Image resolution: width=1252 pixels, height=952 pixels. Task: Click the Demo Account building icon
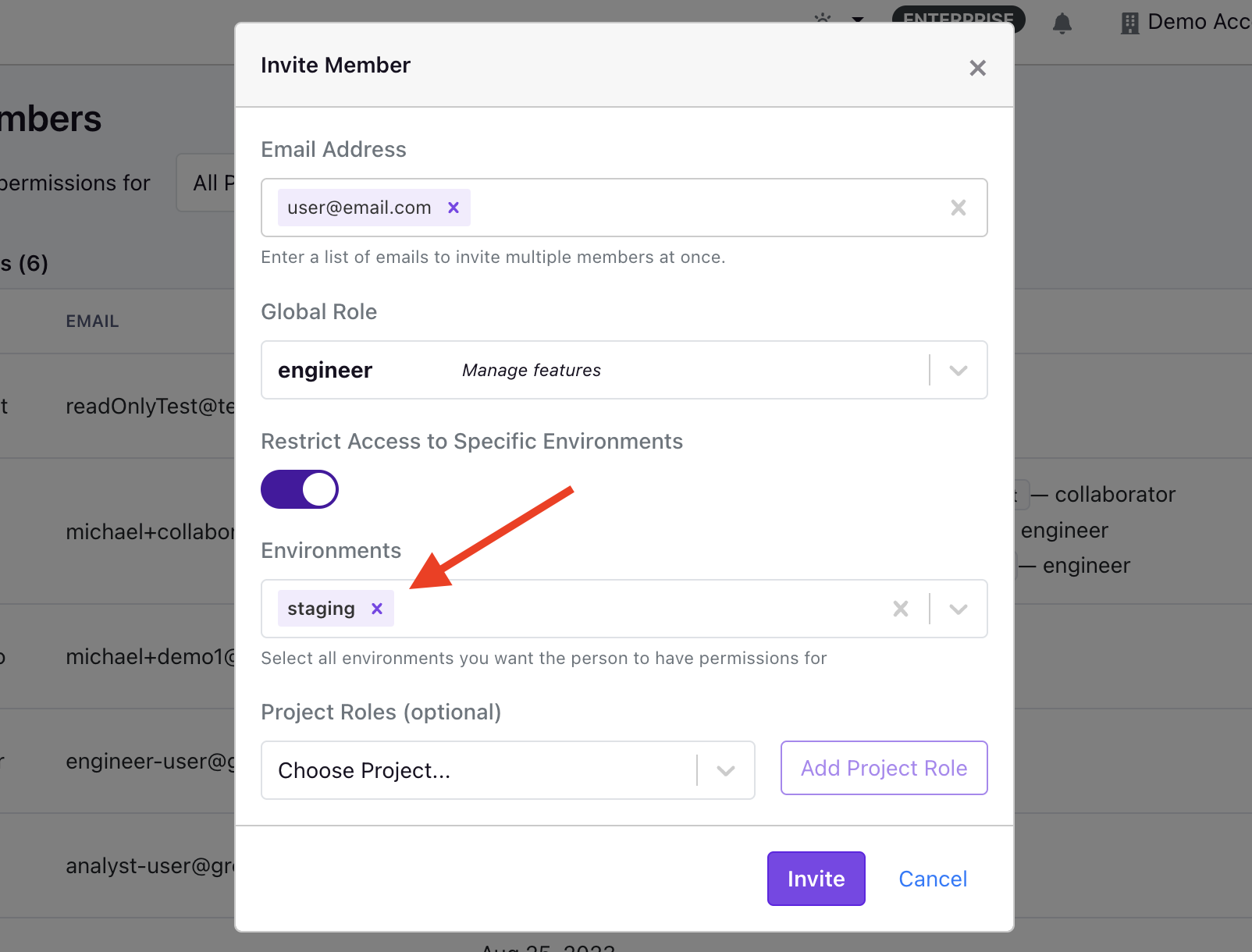click(1129, 23)
